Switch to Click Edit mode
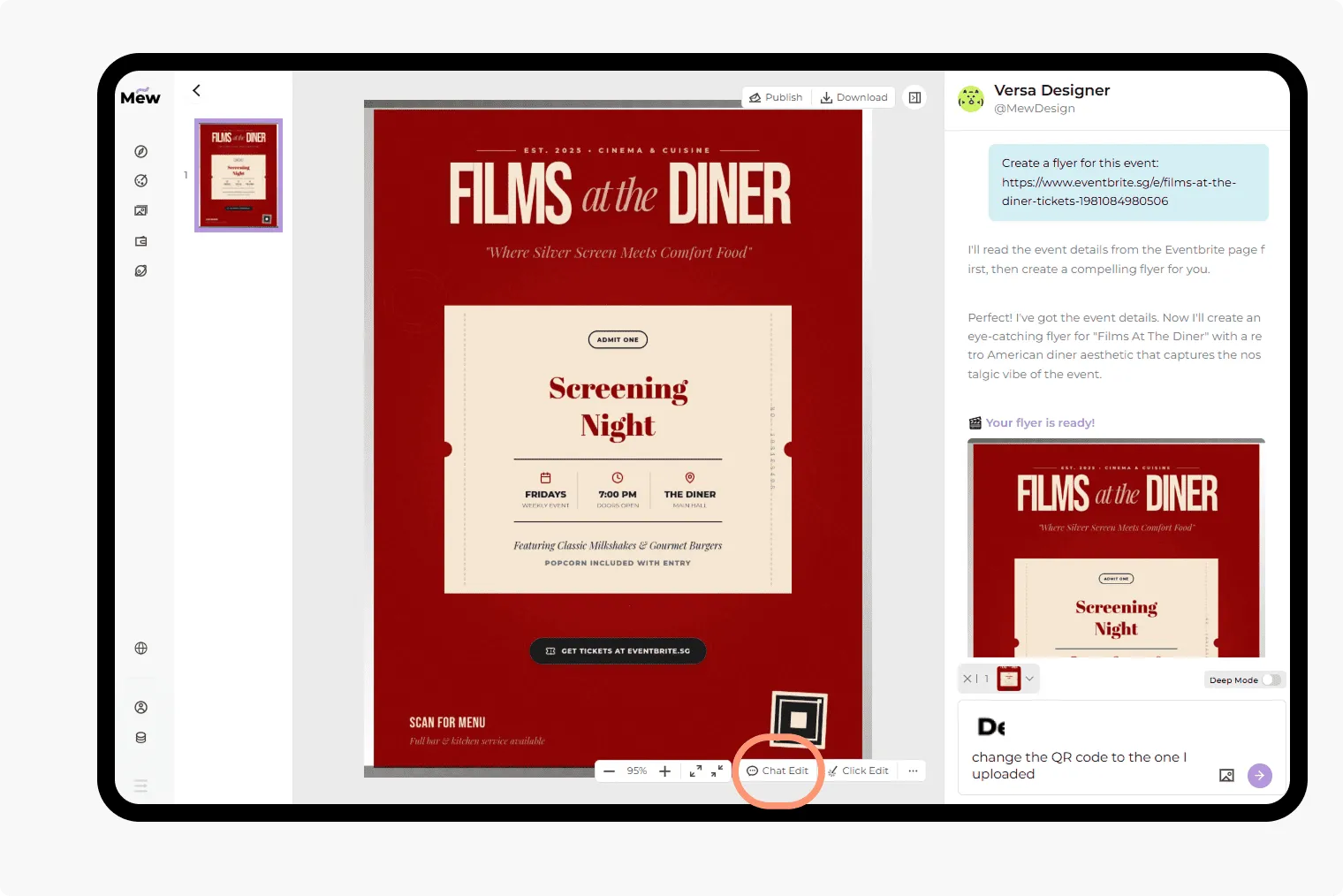 [858, 771]
